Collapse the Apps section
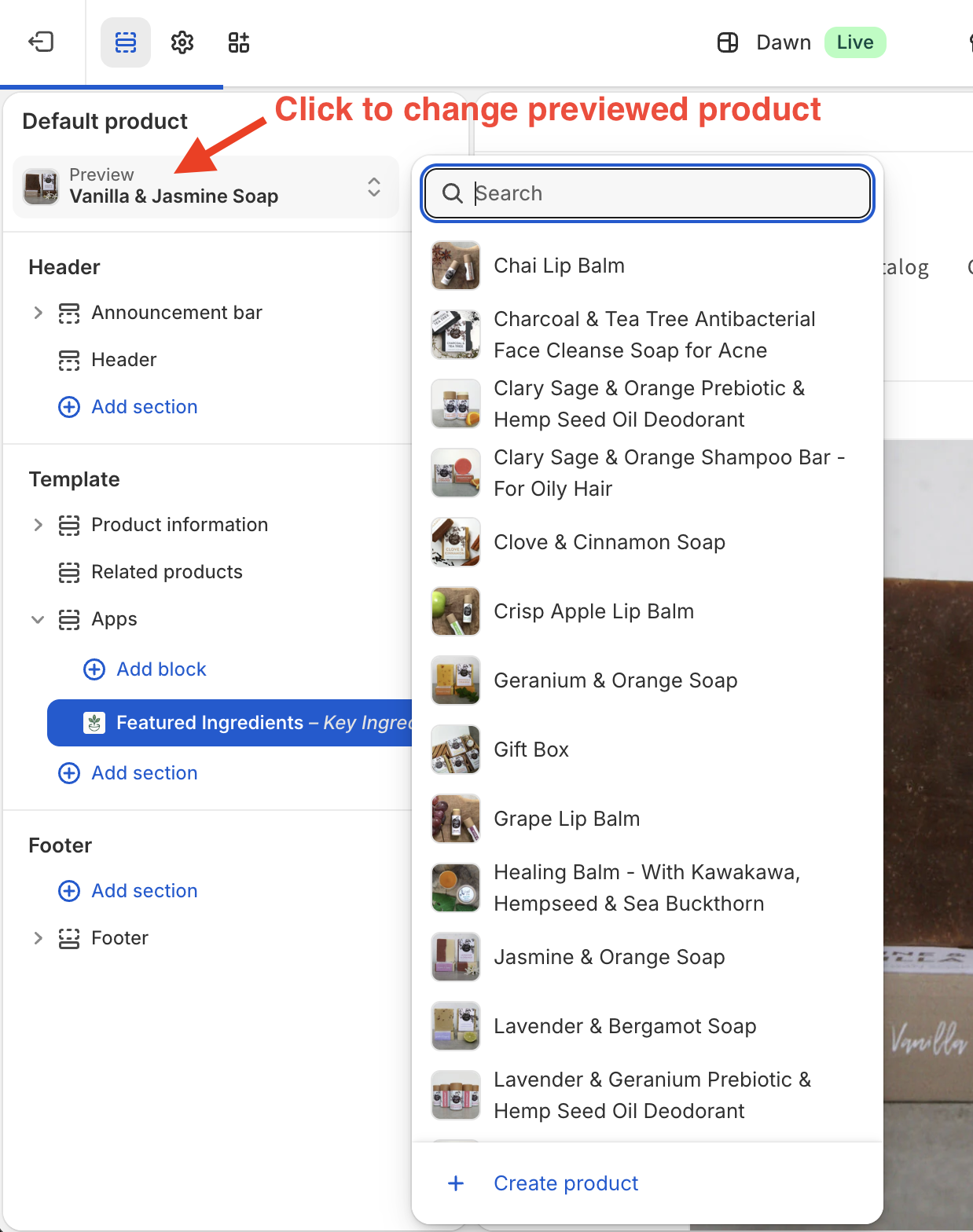The height and width of the screenshot is (1232, 973). [x=38, y=619]
